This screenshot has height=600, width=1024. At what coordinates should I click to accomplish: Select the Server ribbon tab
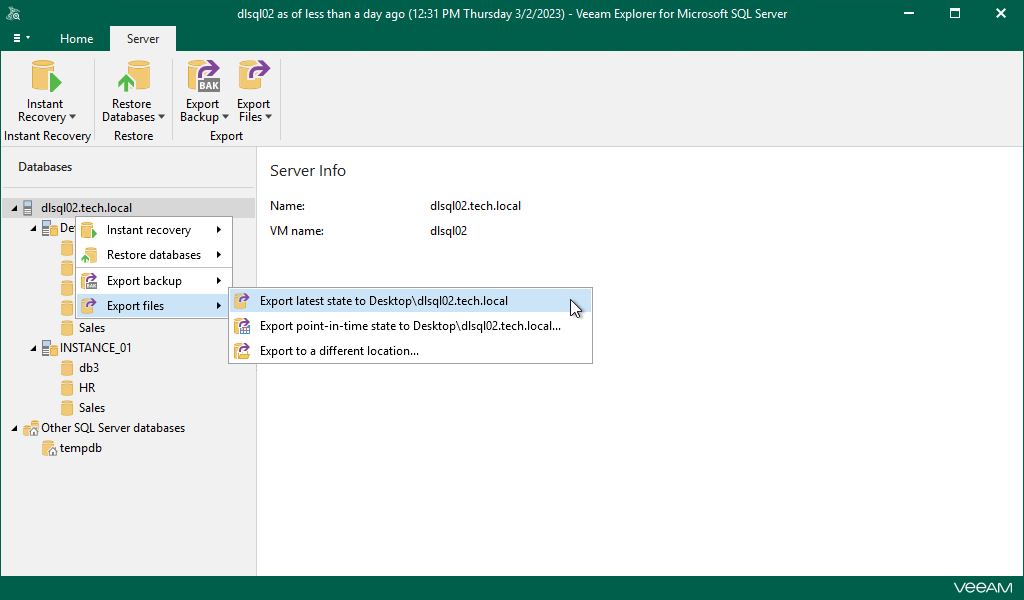point(143,39)
